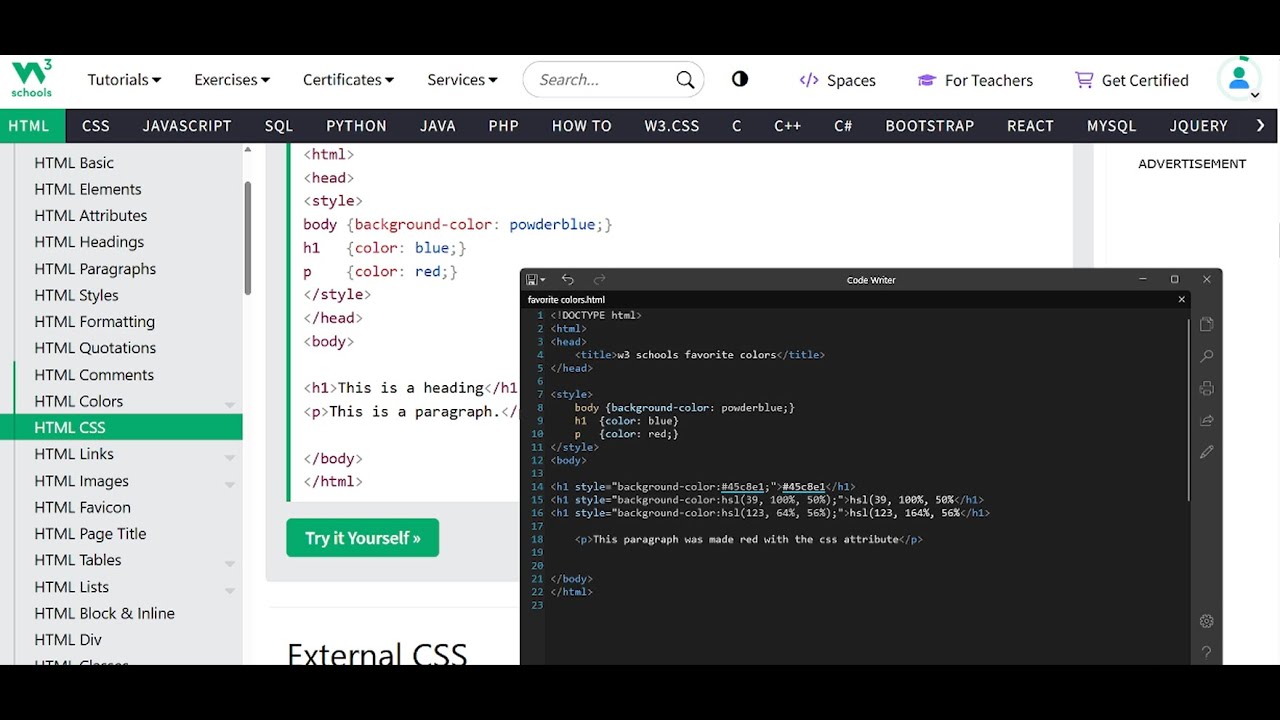Select SQL in the topic navbar

point(279,126)
